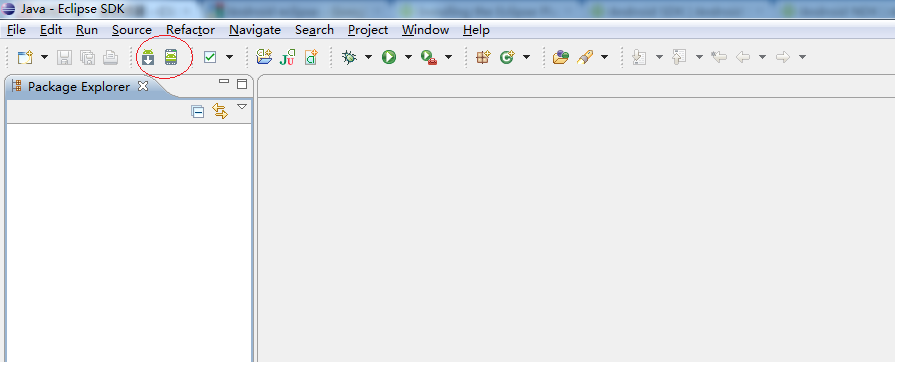Open the Forward history dropdown
The image size is (897, 374).
pos(802,57)
